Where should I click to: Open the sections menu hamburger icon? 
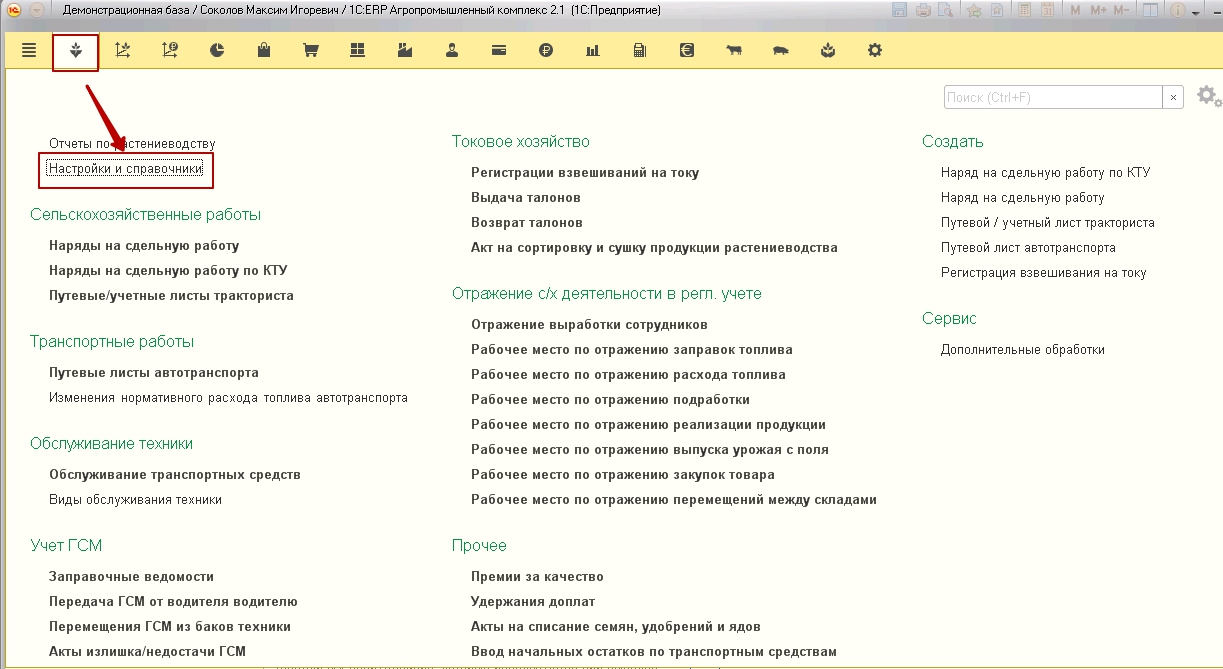29,50
